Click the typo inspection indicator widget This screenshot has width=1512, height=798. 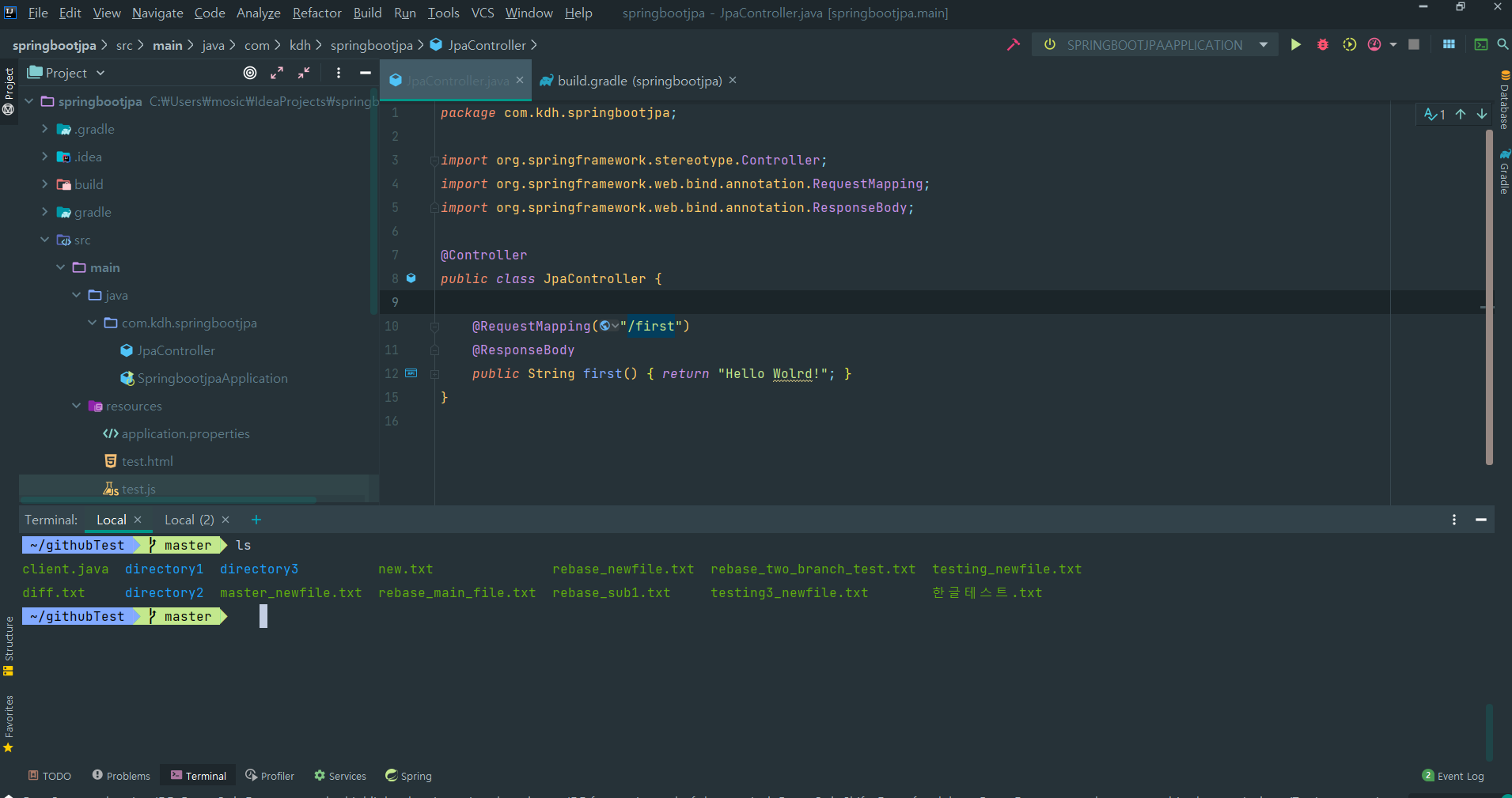[1434, 114]
